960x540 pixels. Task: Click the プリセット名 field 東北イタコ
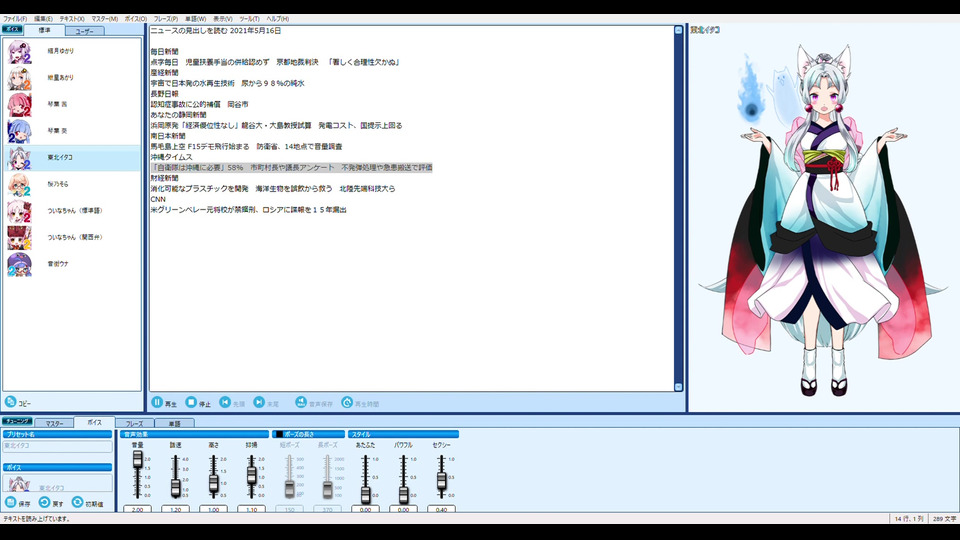point(58,446)
